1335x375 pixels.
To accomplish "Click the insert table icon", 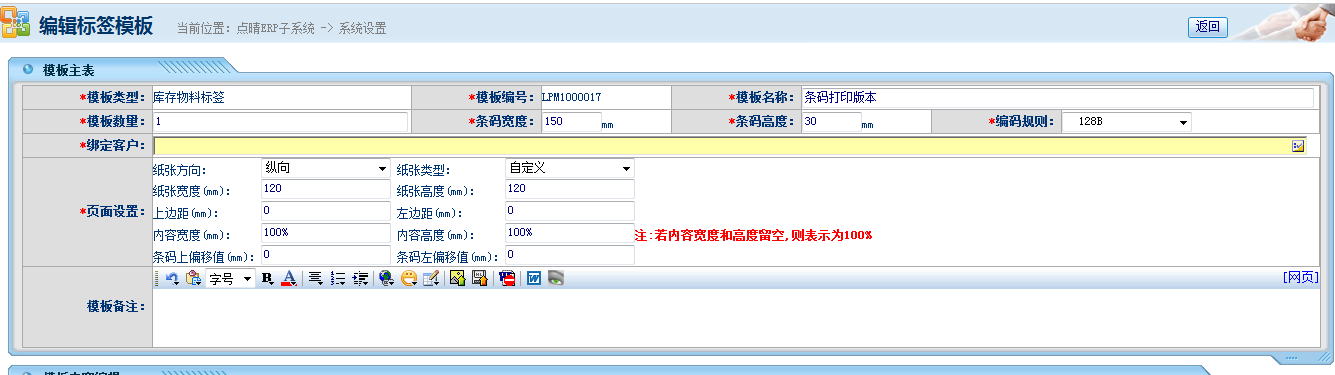I will point(431,278).
